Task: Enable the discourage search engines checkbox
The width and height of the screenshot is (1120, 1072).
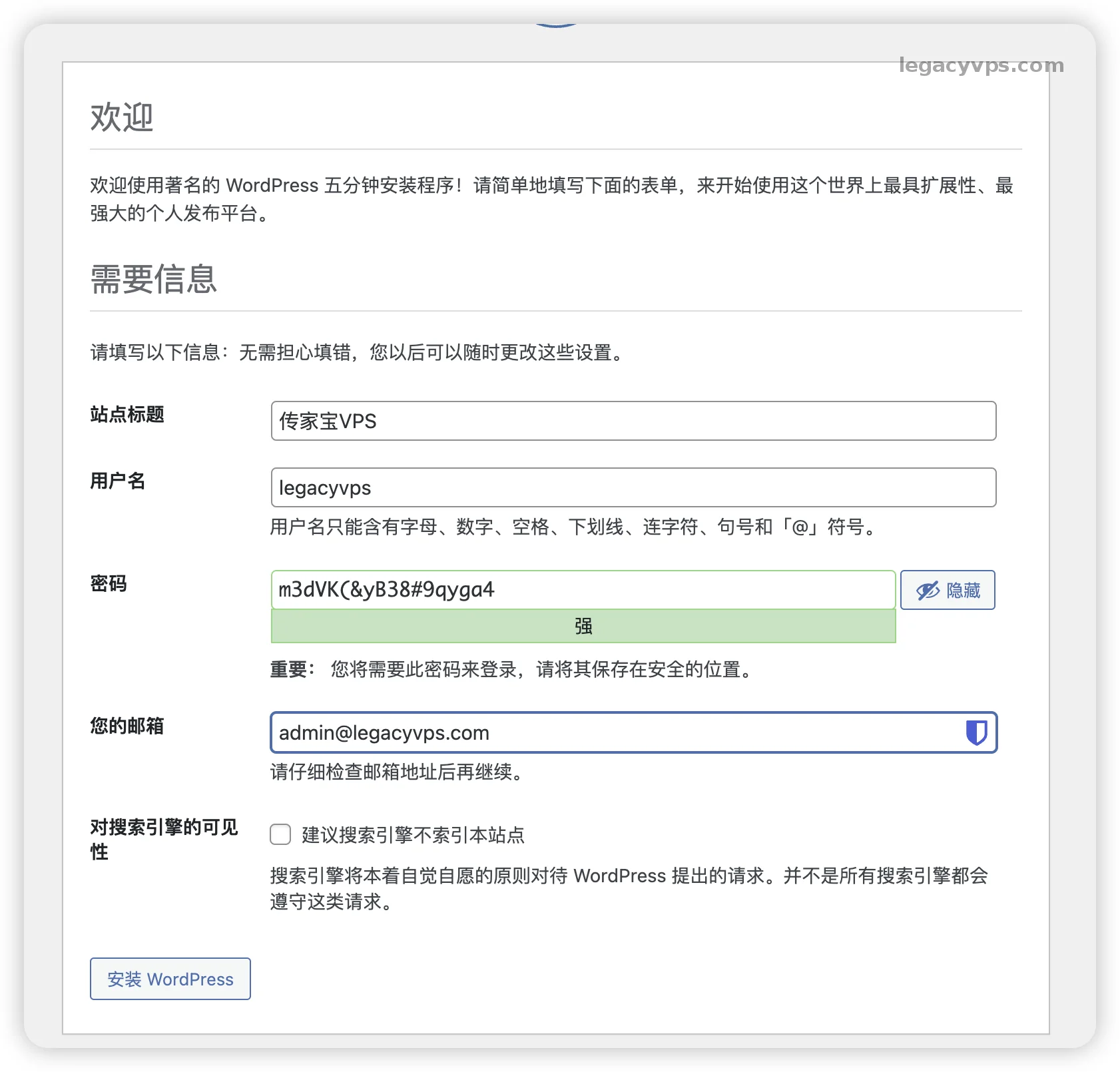Action: tap(280, 834)
